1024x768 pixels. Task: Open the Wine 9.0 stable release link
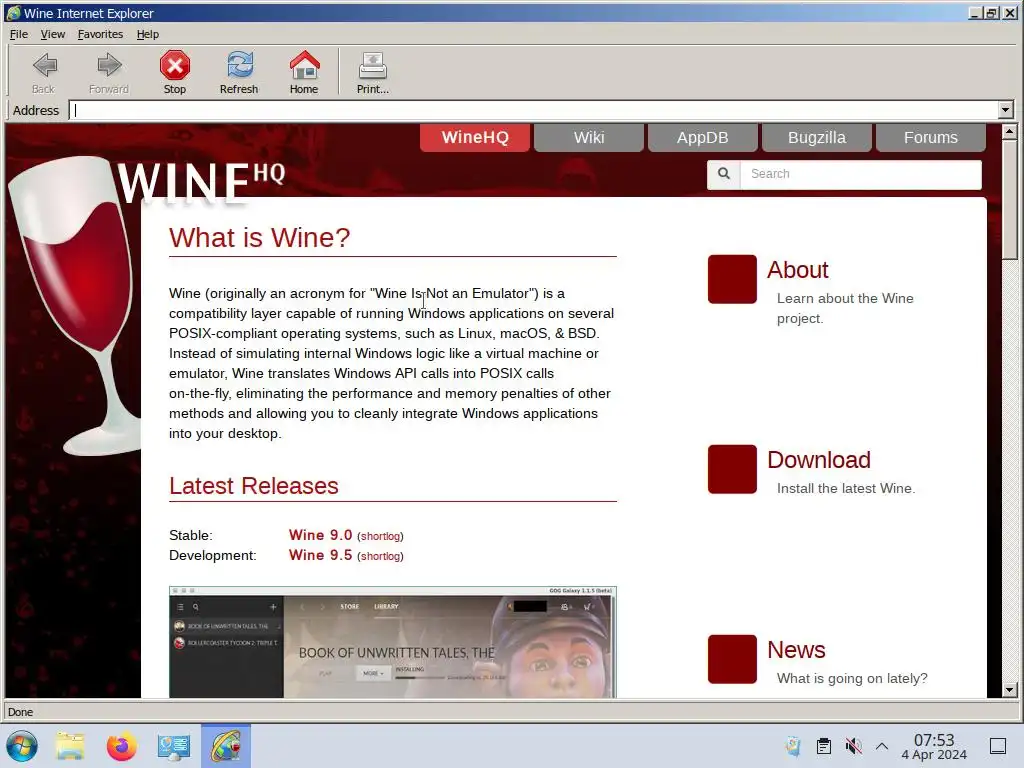[x=320, y=535]
